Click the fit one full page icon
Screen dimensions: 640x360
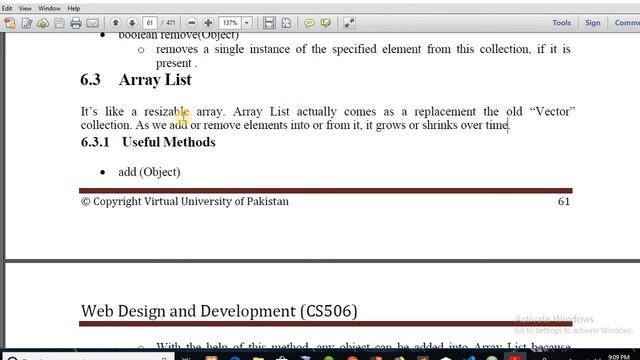(x=286, y=23)
